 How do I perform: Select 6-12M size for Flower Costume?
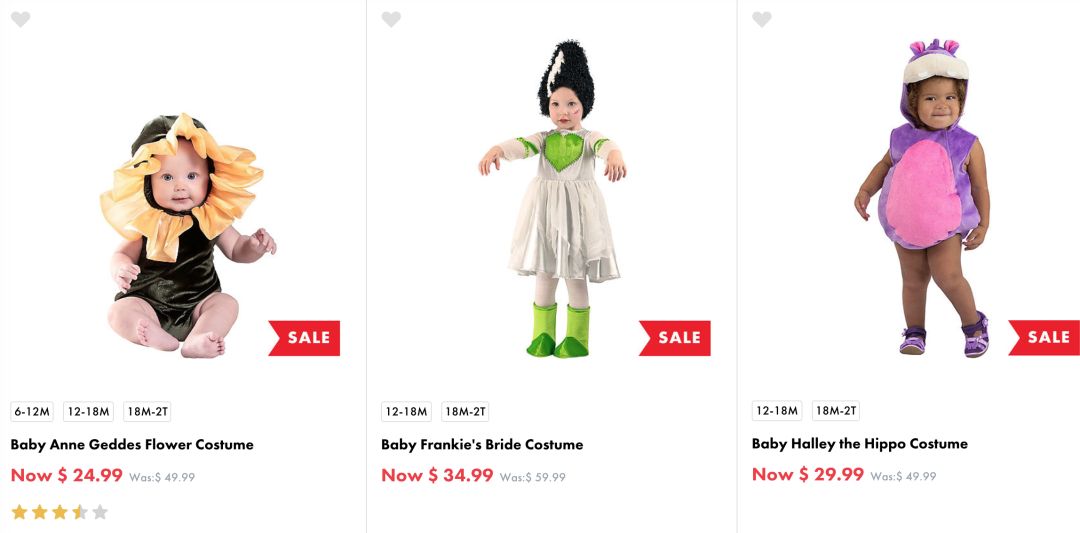32,412
